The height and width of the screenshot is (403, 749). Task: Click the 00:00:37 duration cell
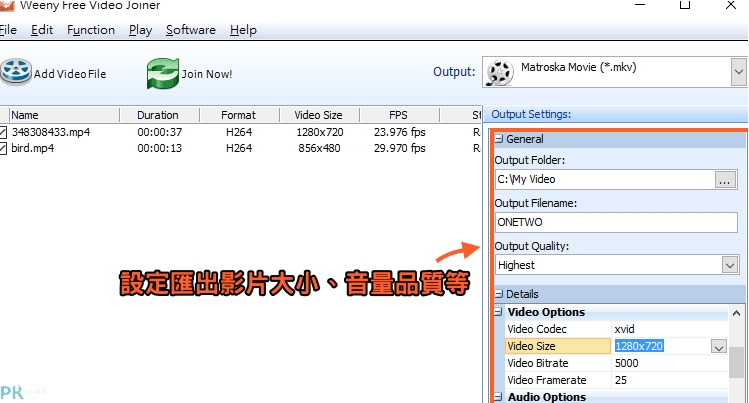tap(160, 132)
